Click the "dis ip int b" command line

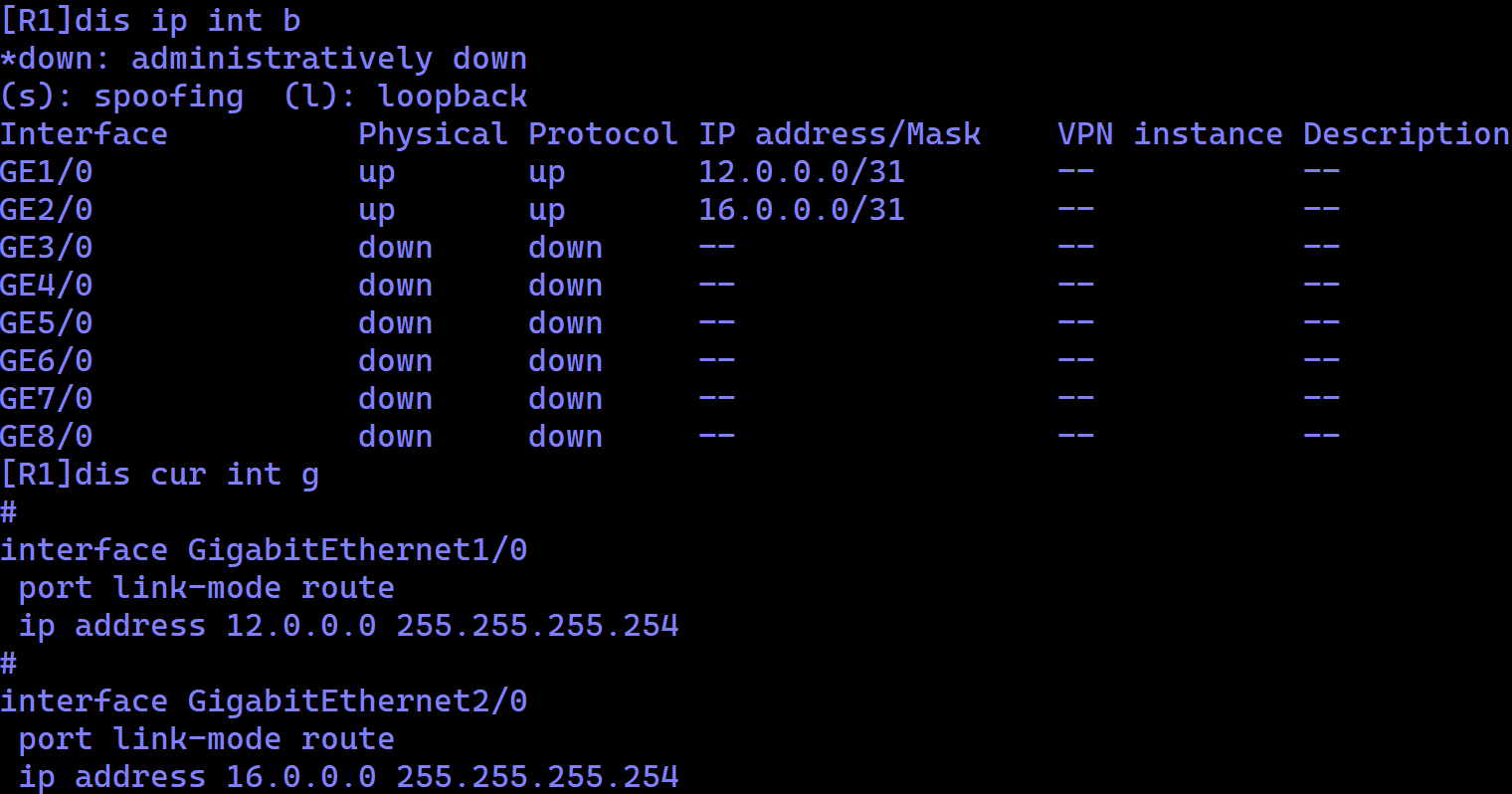point(150,21)
